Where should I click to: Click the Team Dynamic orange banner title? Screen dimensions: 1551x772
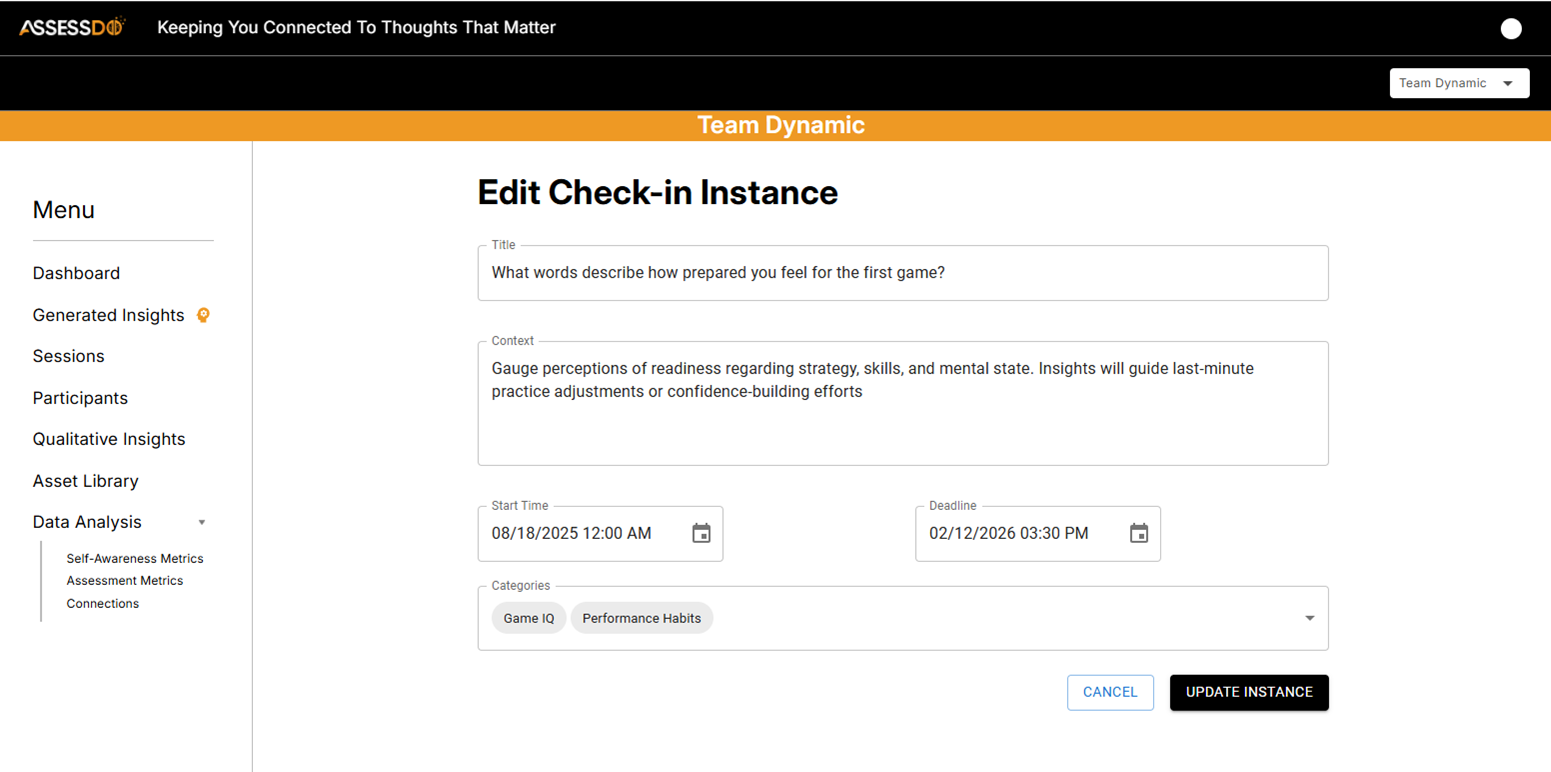[781, 125]
